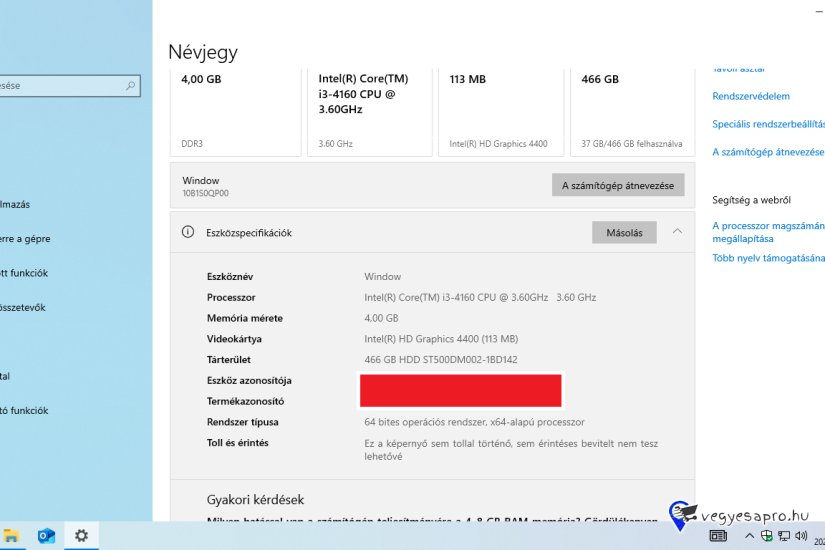Open the network icon in system tray

(x=783, y=537)
